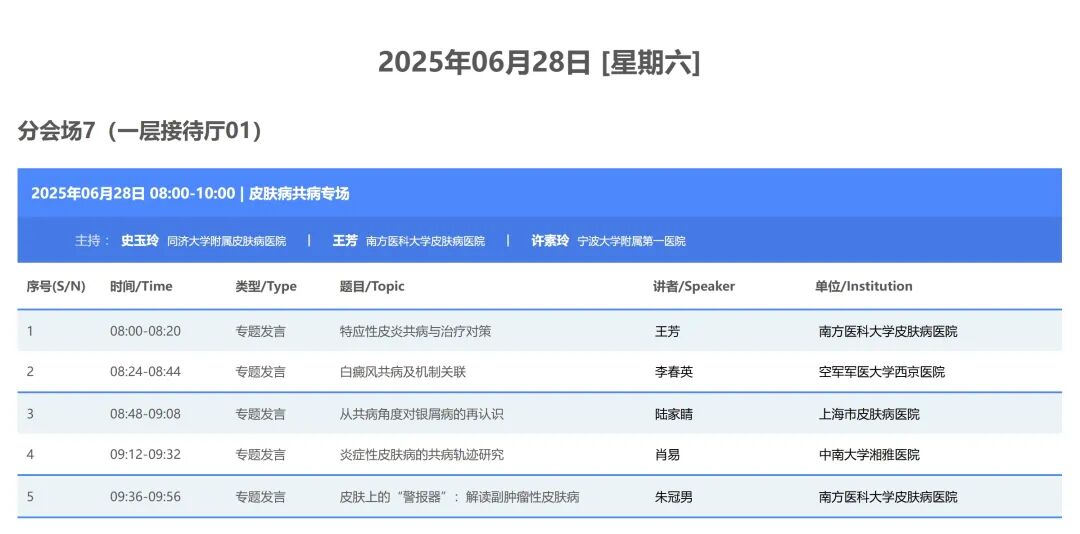This screenshot has width=1080, height=534.
Task: Click column header 讲者/Speaker
Action: click(x=694, y=287)
